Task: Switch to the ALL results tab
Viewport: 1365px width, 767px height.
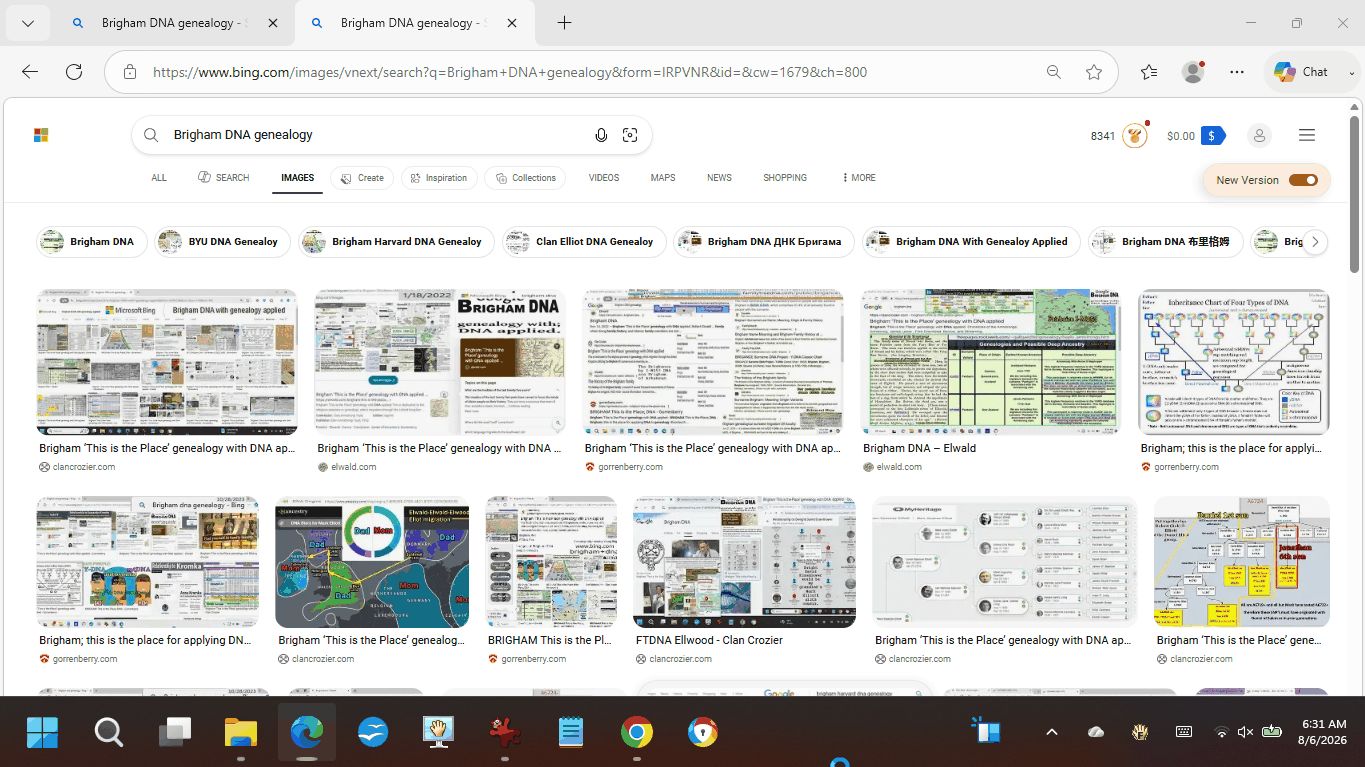Action: tap(159, 178)
